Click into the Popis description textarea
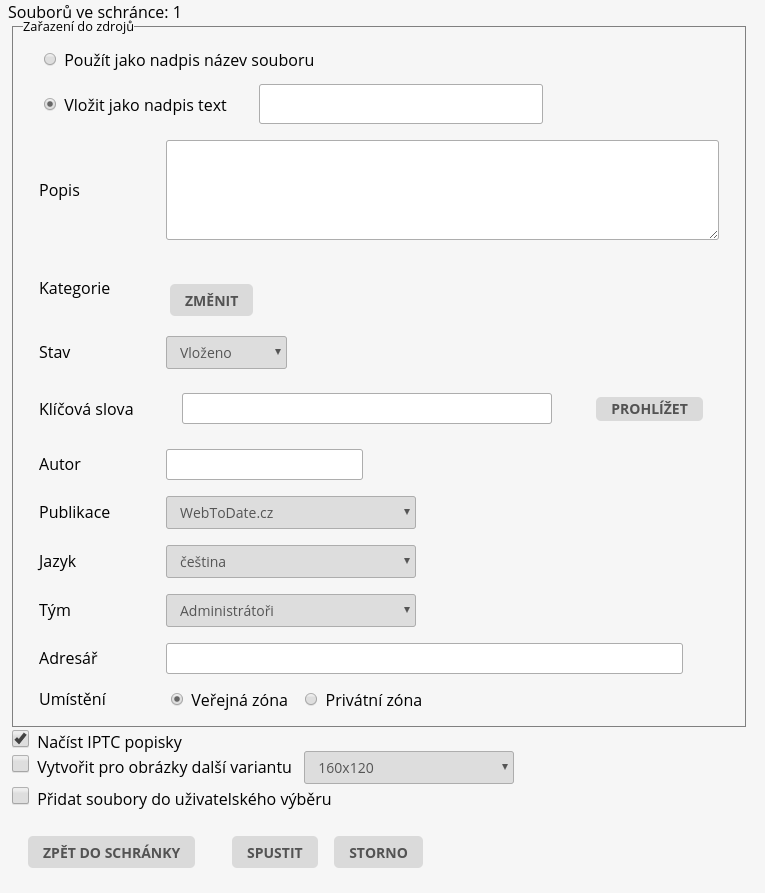 442,190
